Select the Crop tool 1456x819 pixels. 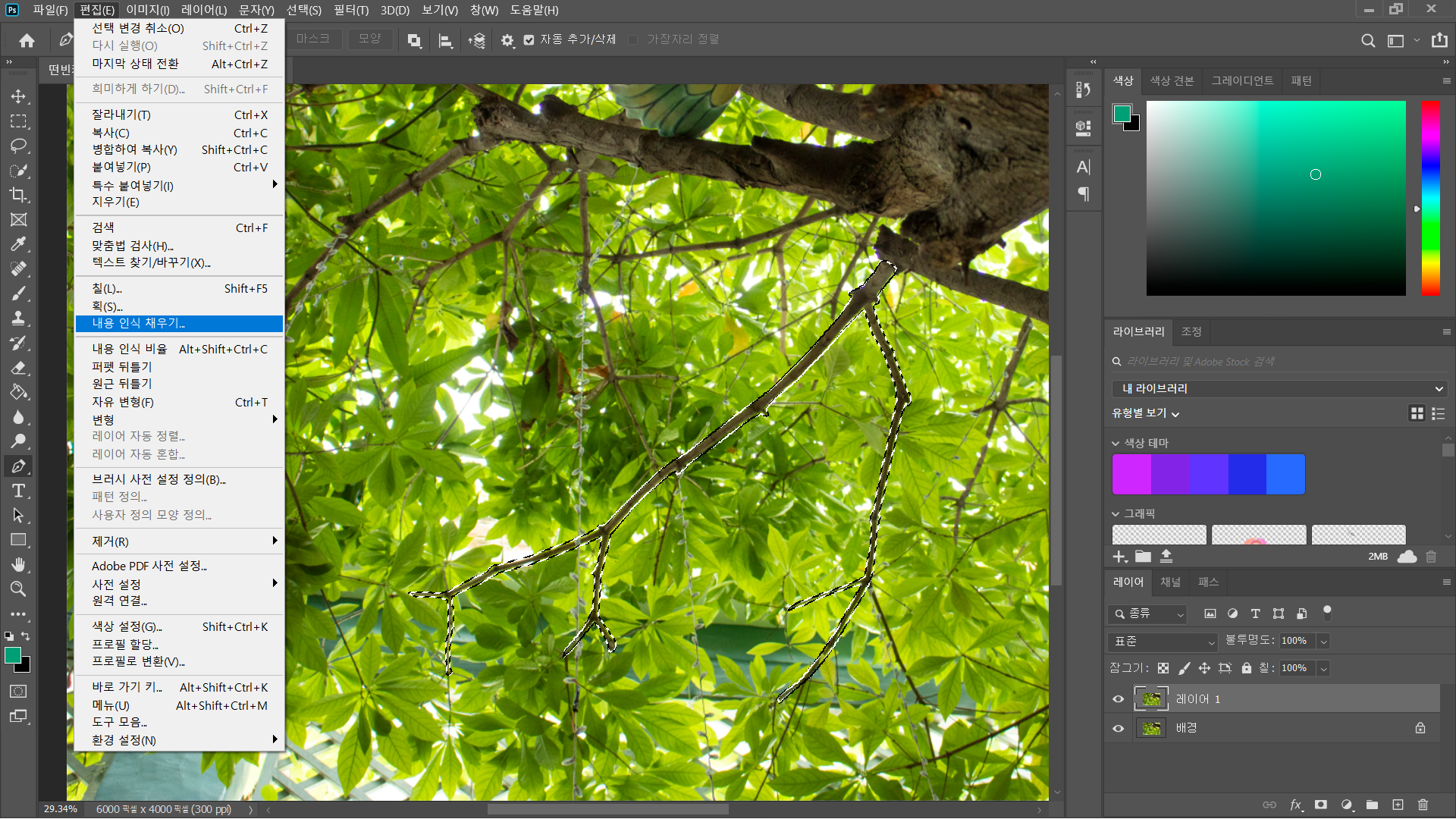[18, 195]
